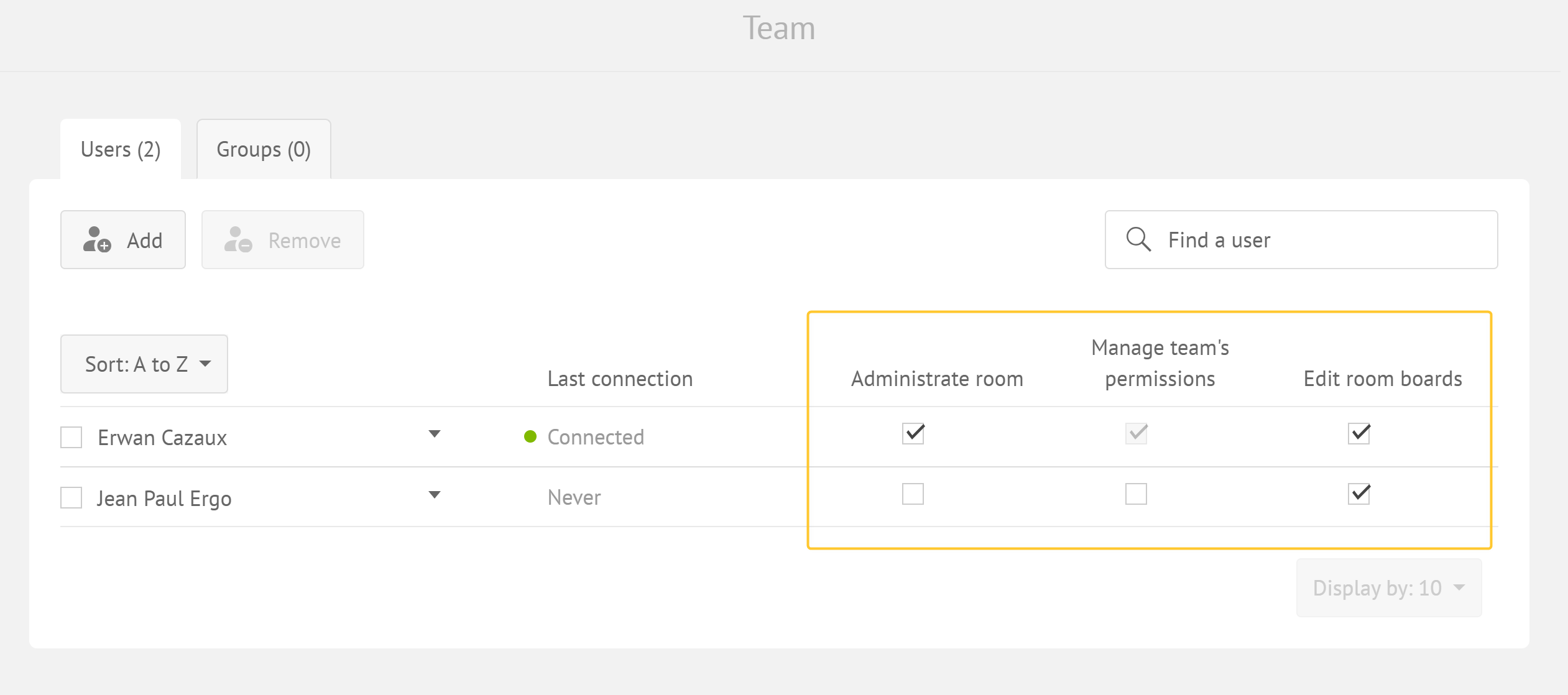Click the magnifying glass search icon

click(1138, 239)
